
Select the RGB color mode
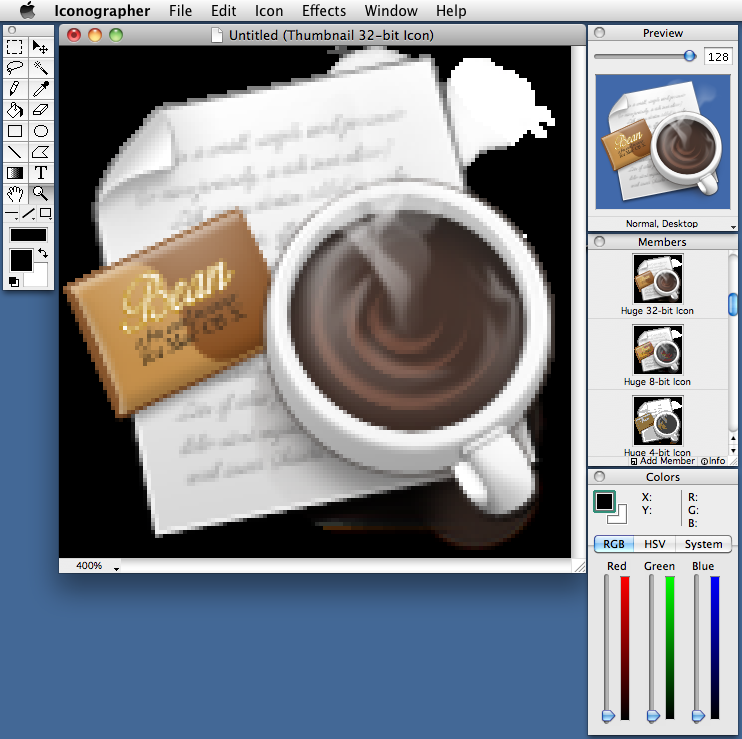613,544
